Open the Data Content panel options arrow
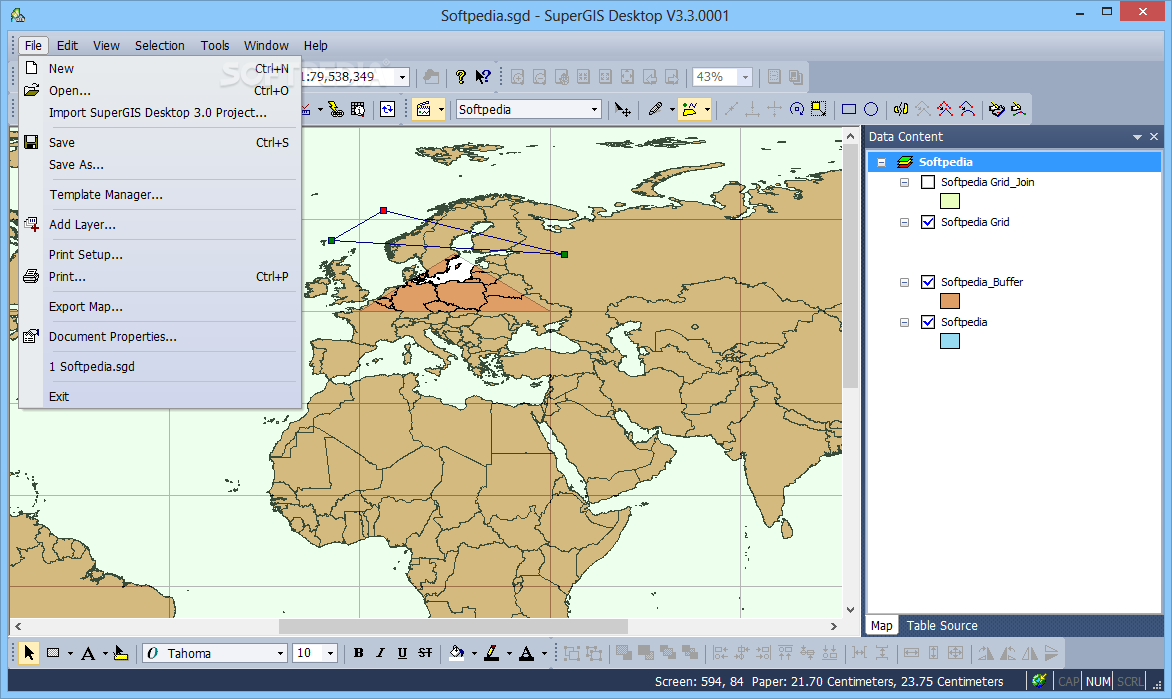This screenshot has width=1172, height=699. tap(1137, 137)
